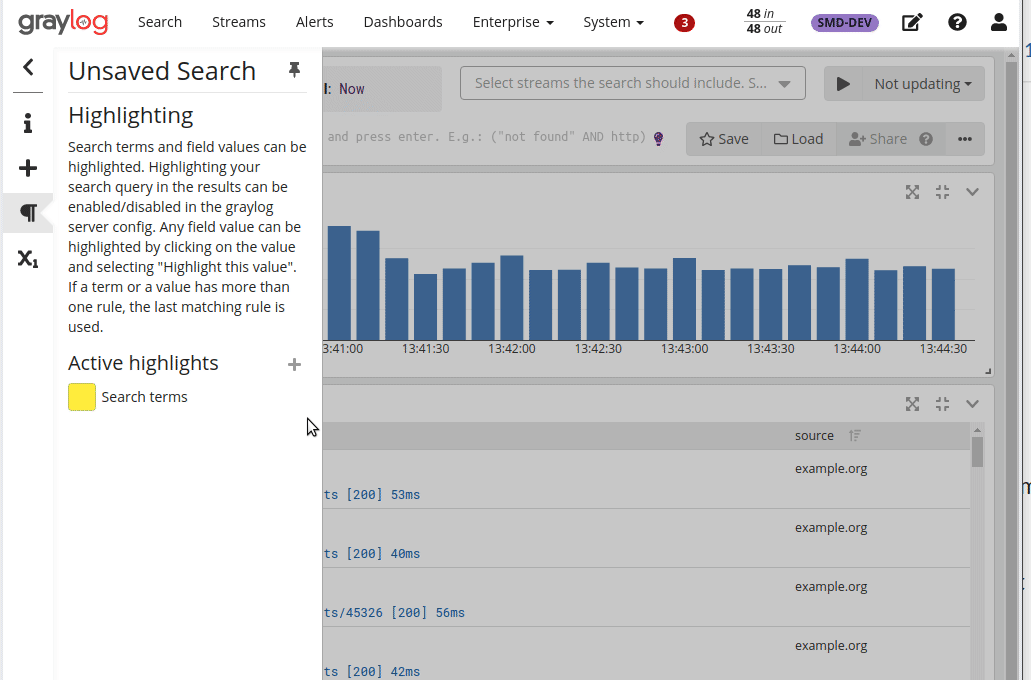Click the page vertical scrollbar up arrow
1031x680 pixels.
1011,56
